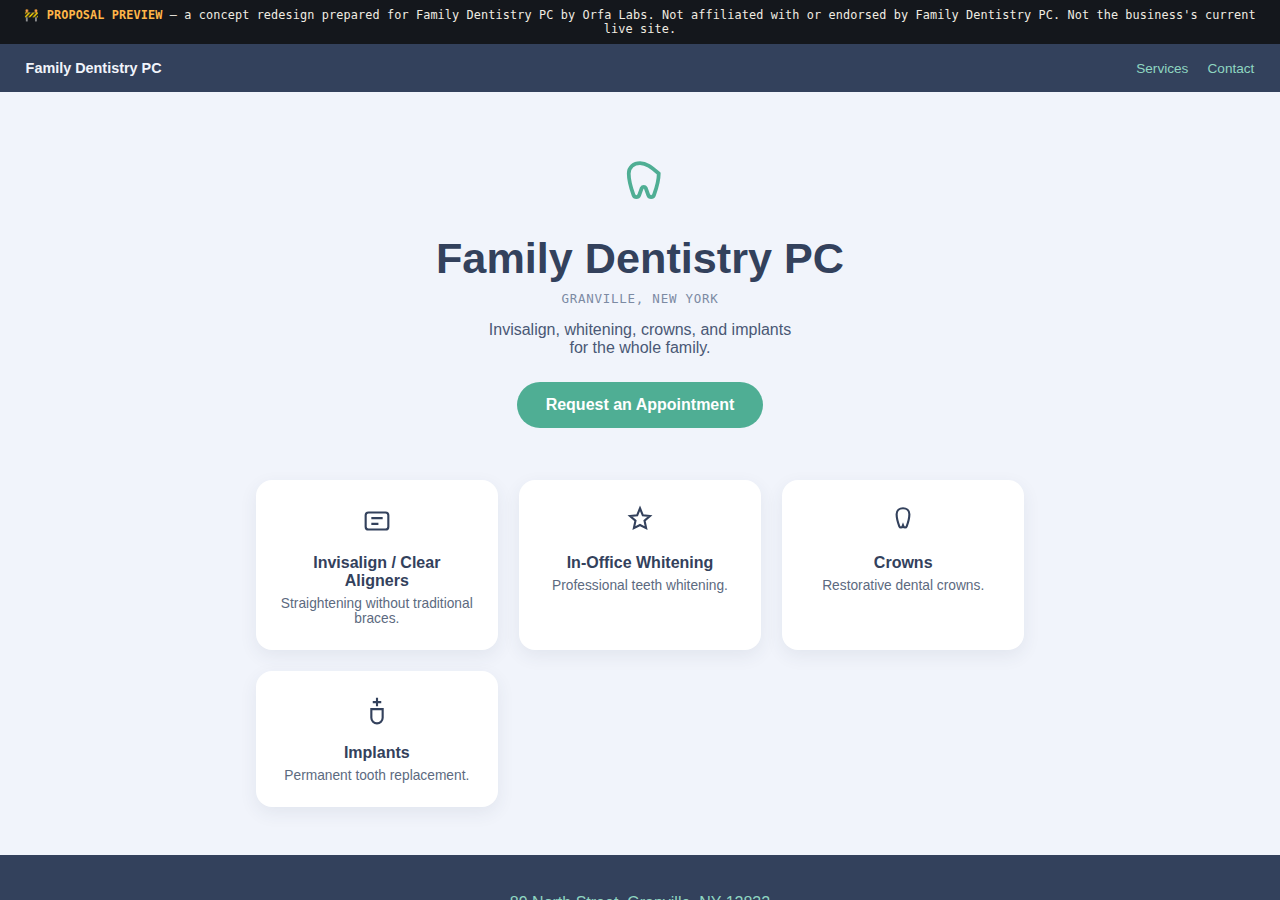Open the Contact nav link
The image size is (1280, 900).
click(1231, 68)
